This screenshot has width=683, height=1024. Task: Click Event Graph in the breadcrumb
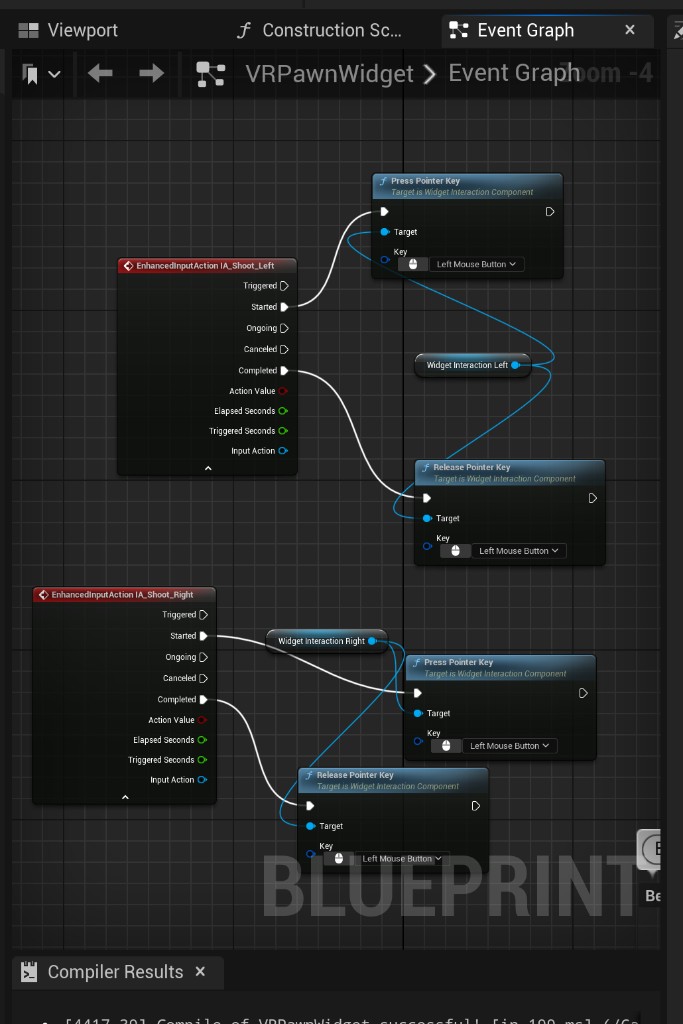pyautogui.click(x=514, y=73)
